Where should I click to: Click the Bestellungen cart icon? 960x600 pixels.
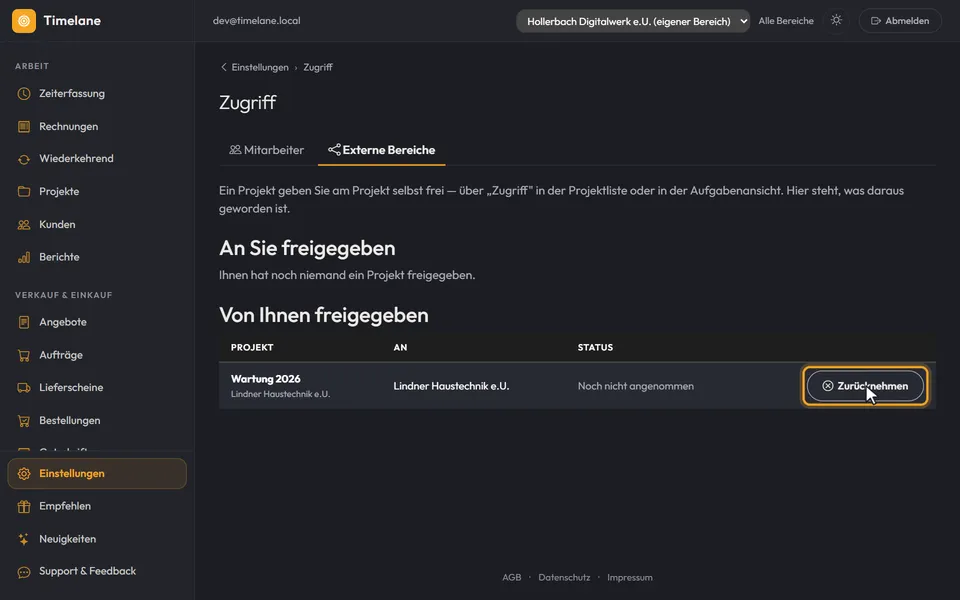click(x=24, y=421)
